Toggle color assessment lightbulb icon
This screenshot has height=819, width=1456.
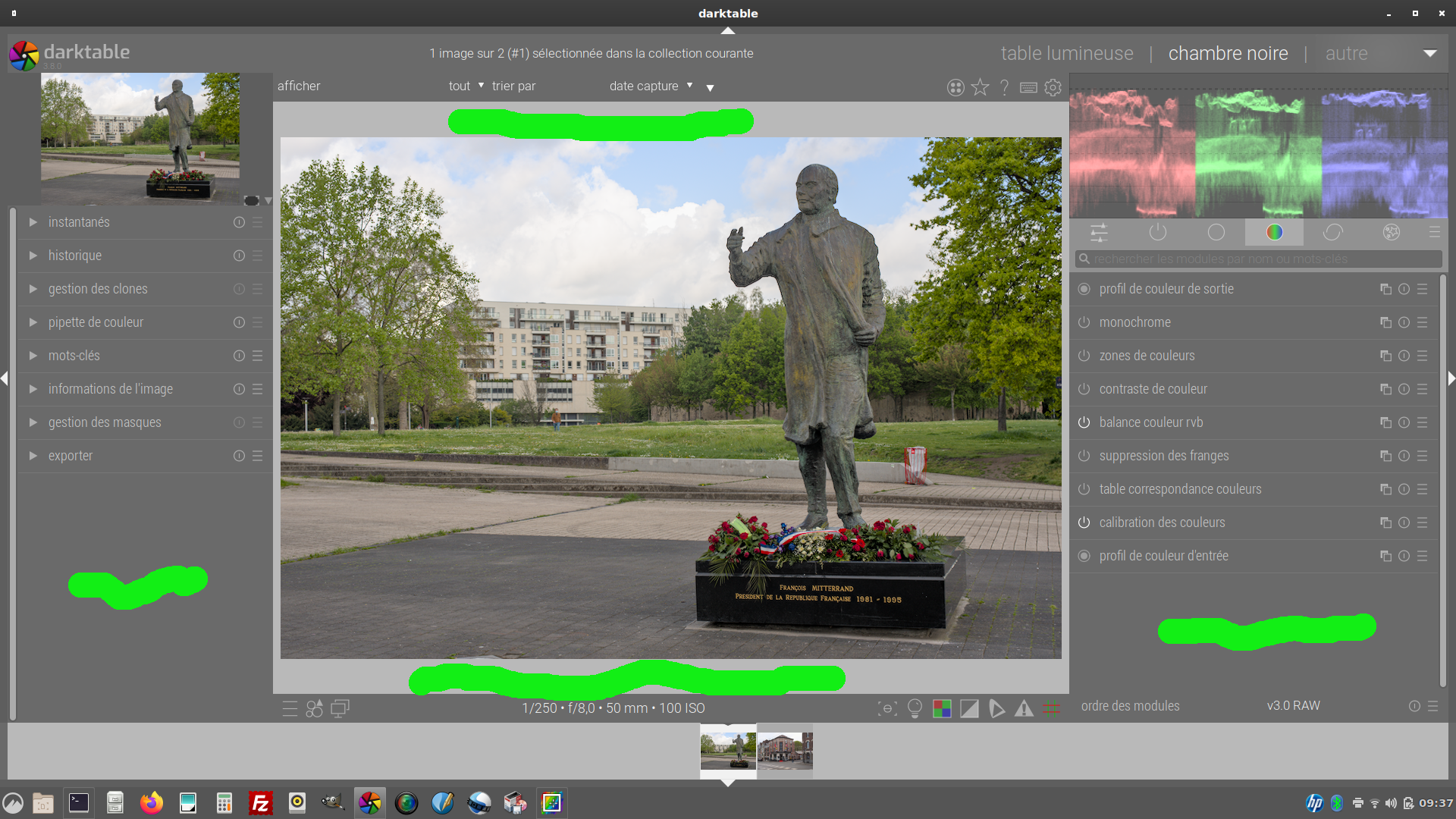(x=915, y=708)
